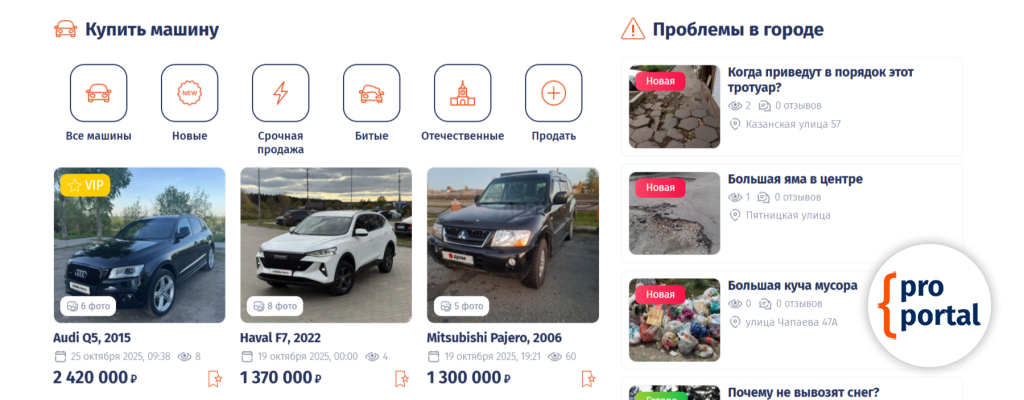The width and height of the screenshot is (1024, 400).
Task: Open the Купить машину section heading
Action: pyautogui.click(x=152, y=29)
